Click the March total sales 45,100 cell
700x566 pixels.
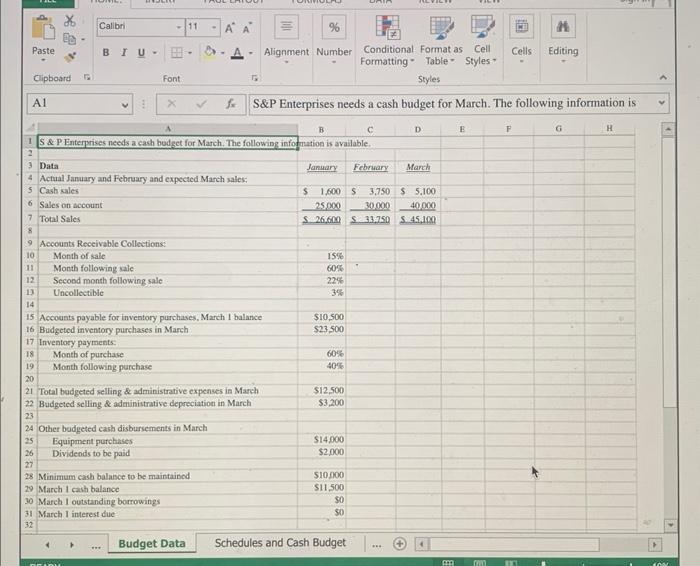coord(418,219)
